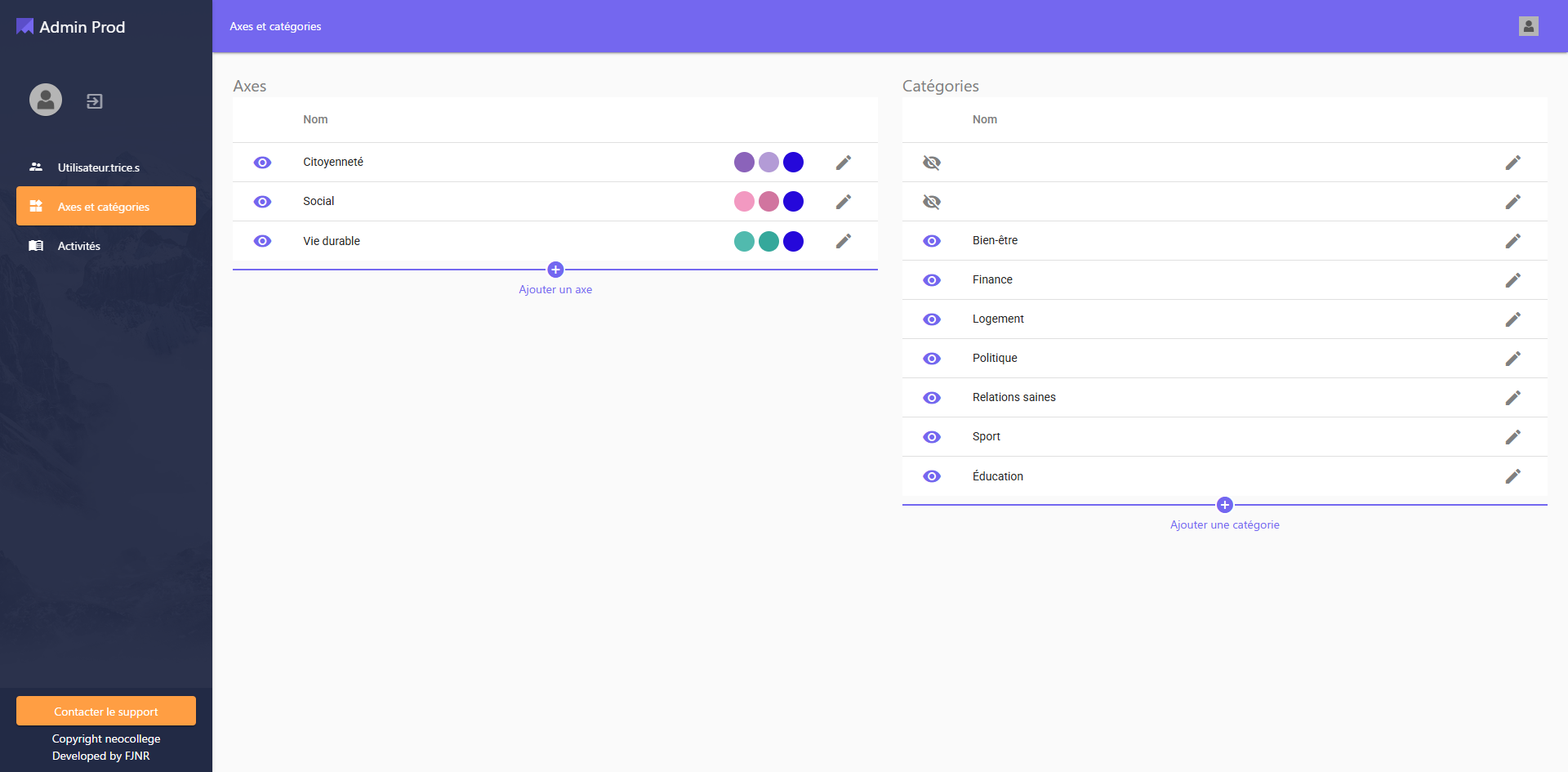Open the sidebar user avatar
The height and width of the screenshot is (772, 1568).
click(x=46, y=100)
